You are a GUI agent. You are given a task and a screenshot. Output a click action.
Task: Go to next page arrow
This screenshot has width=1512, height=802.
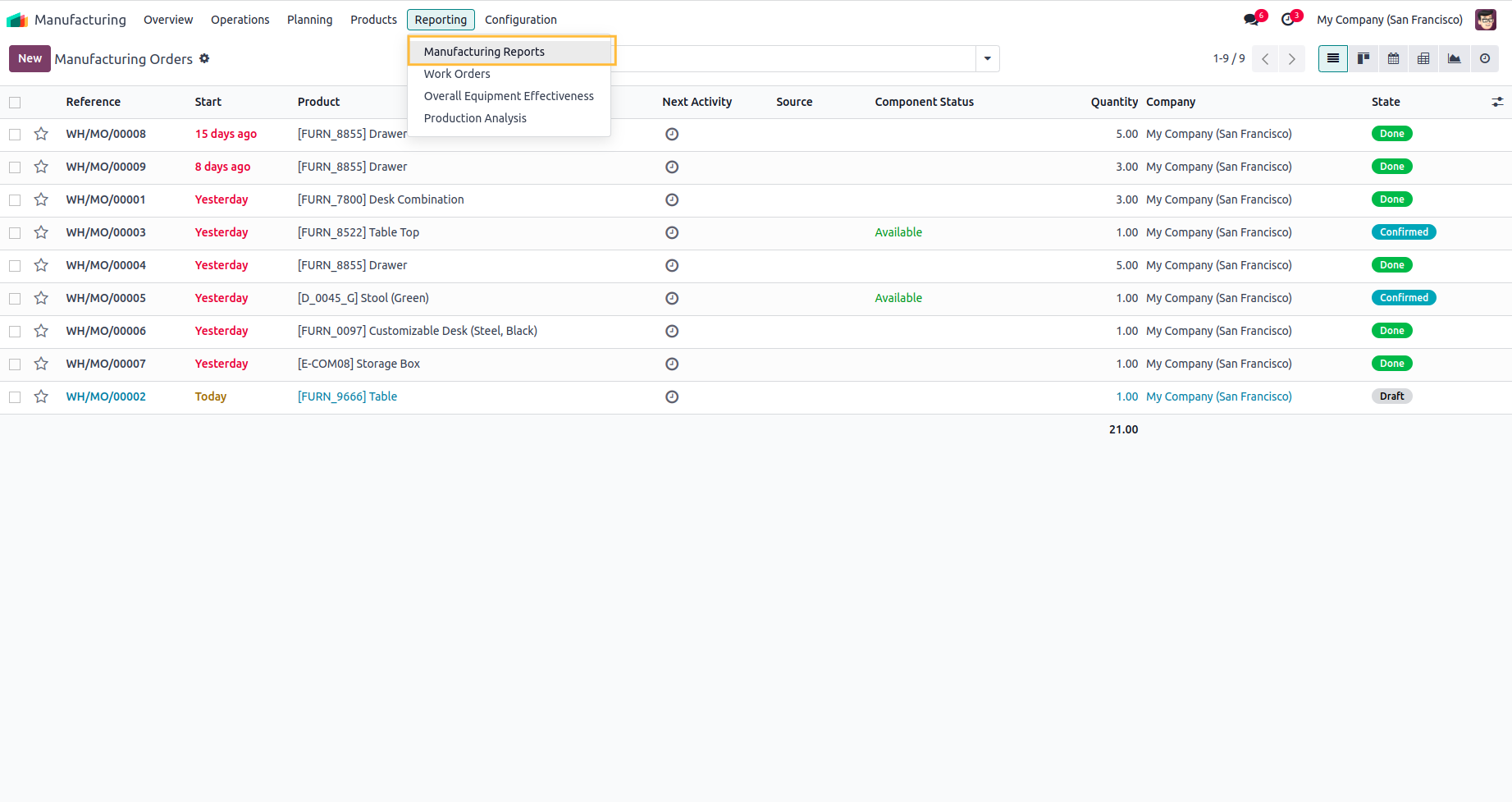1291,58
